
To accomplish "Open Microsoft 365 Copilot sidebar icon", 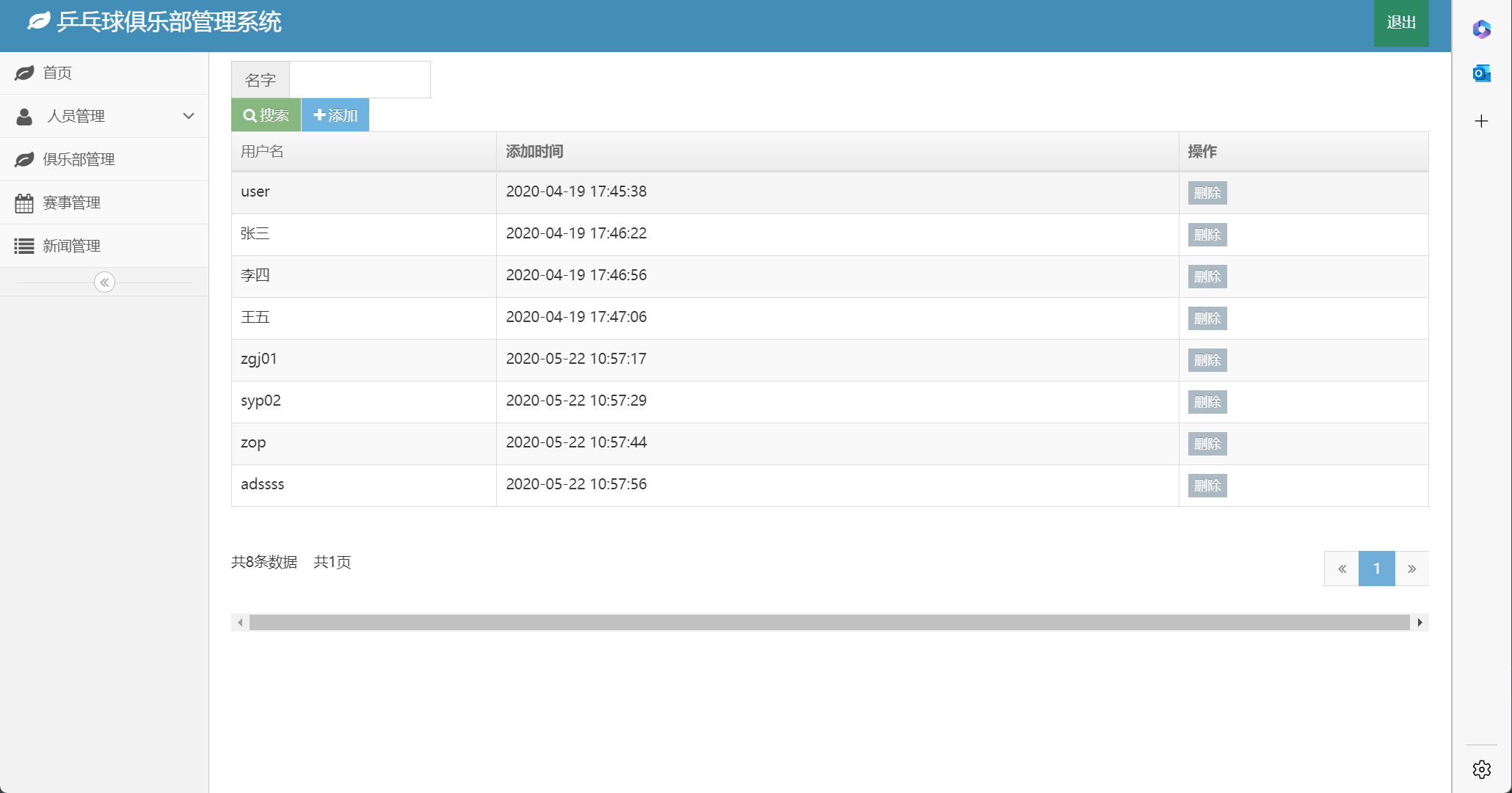I will coord(1481,29).
